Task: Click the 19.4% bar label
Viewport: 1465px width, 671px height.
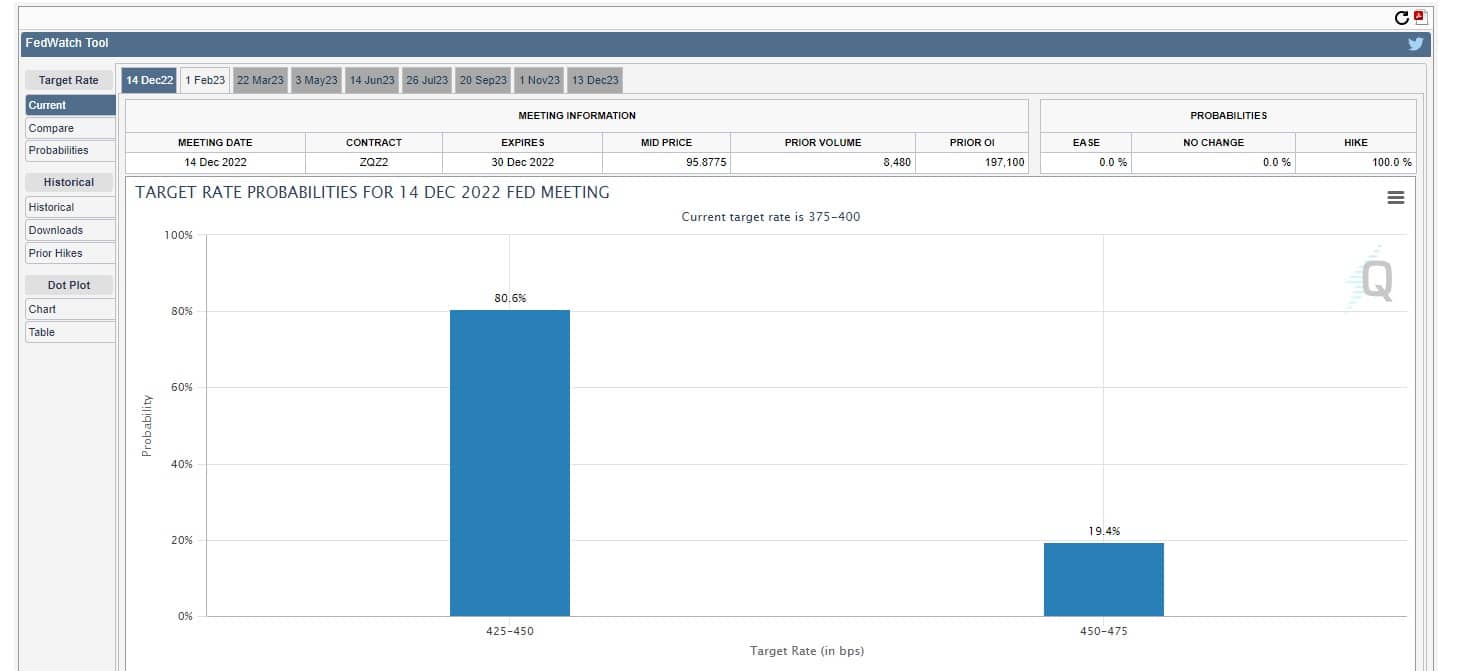Action: tap(1104, 531)
